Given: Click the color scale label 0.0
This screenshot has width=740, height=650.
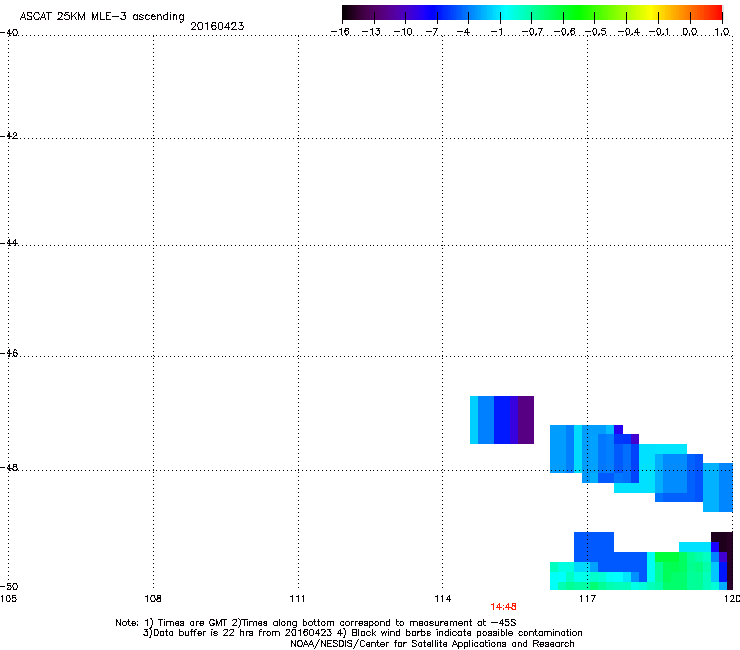Looking at the screenshot, I should (x=690, y=32).
